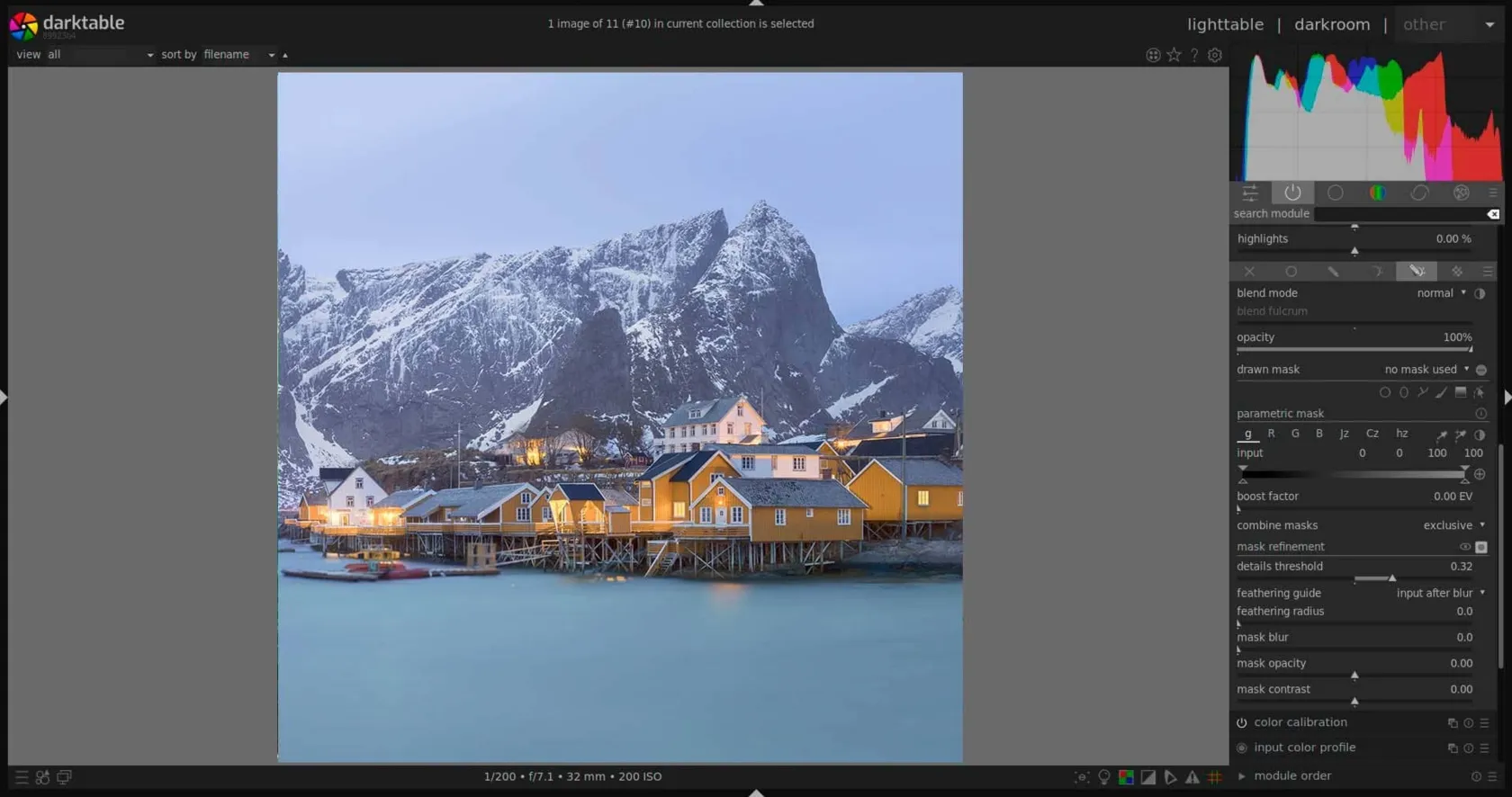Click the ISO 12646 lightbulb icon

pyautogui.click(x=1104, y=777)
